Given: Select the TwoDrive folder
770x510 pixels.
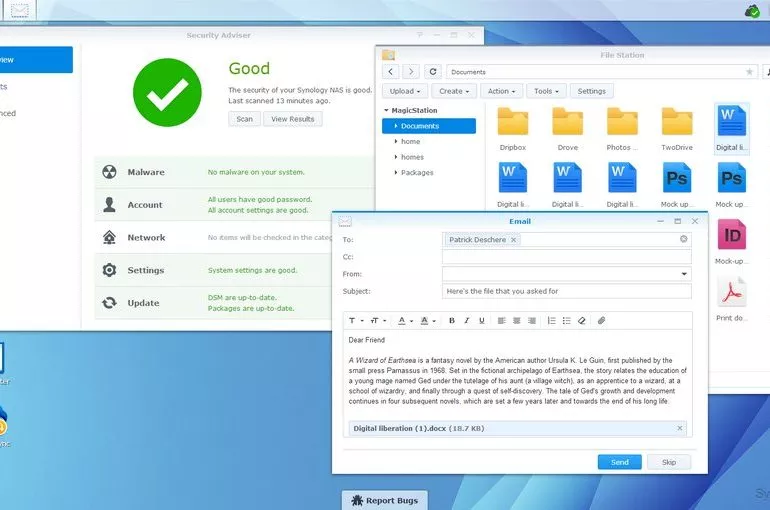Looking at the screenshot, I should point(677,129).
